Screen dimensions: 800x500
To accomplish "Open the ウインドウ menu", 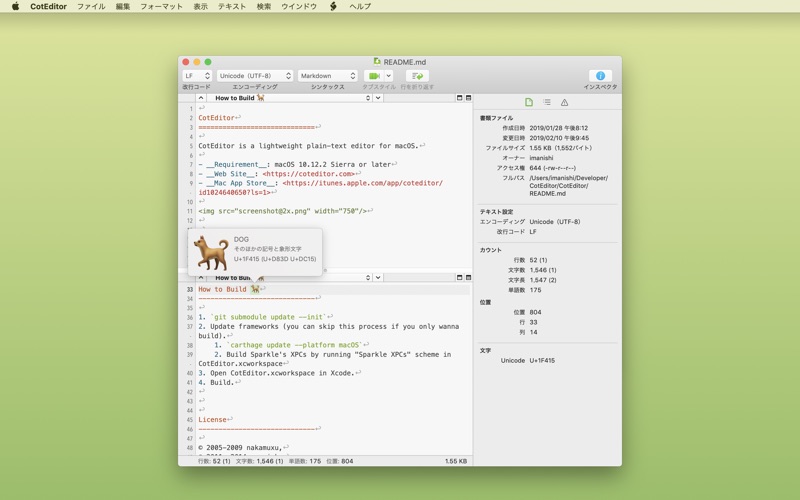I will tap(299, 6).
